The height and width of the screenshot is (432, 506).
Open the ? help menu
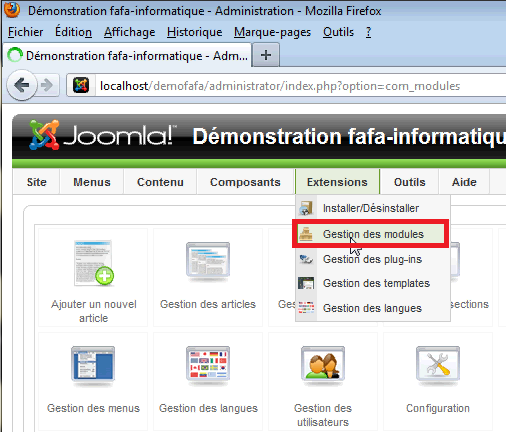tap(368, 32)
